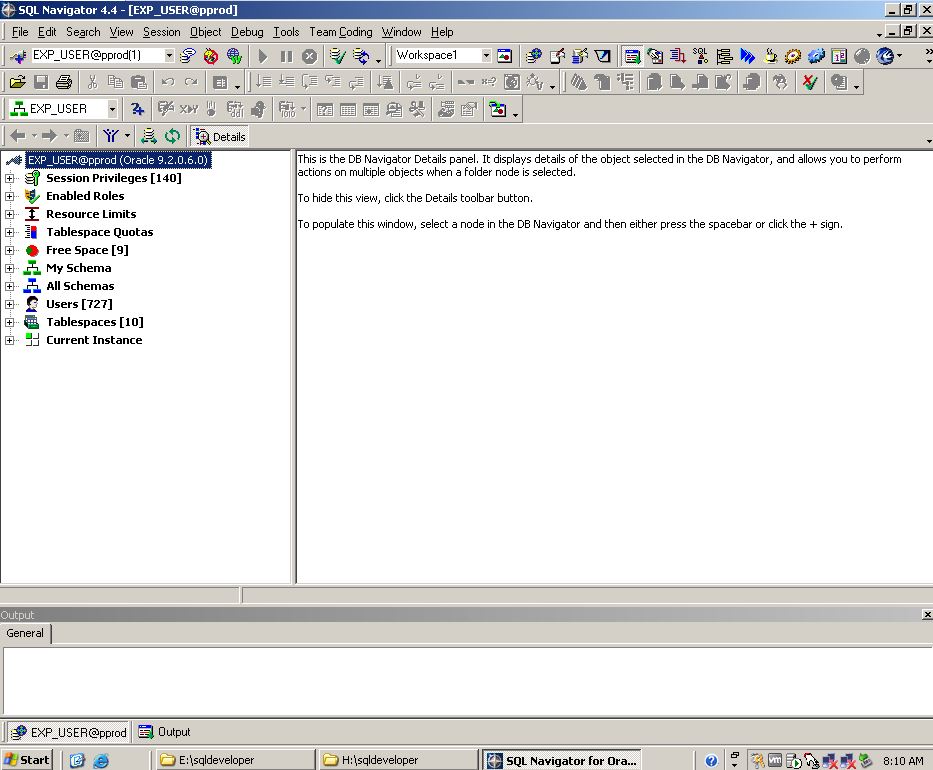The height and width of the screenshot is (770, 933).
Task: Click the Windows Start button
Action: pos(27,760)
